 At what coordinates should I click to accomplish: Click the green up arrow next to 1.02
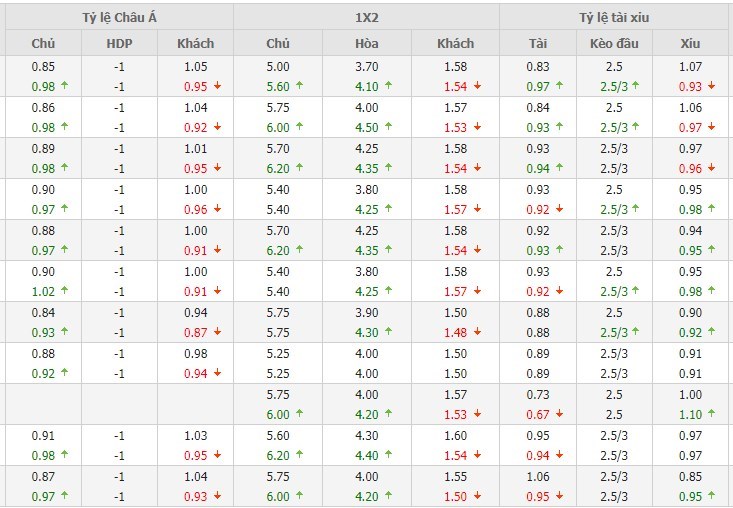pos(65,291)
